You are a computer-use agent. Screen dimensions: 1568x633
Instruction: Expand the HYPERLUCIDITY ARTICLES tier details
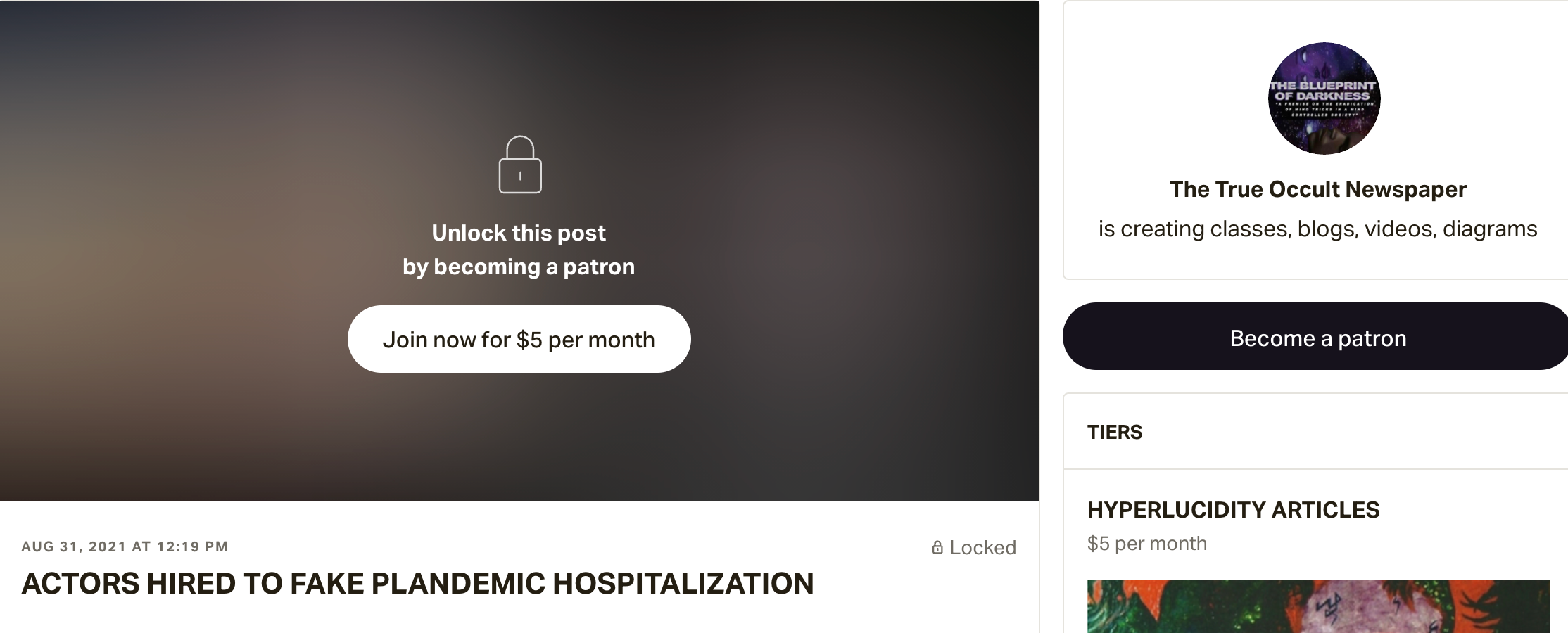coord(1234,509)
